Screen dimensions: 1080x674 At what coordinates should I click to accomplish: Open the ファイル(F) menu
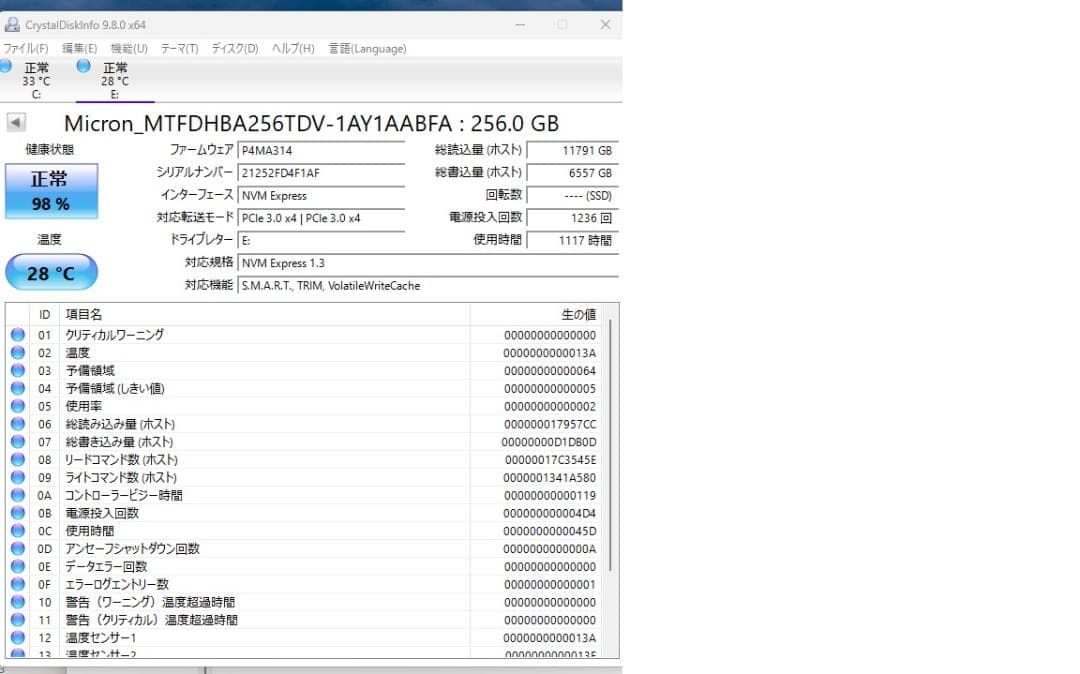click(26, 48)
